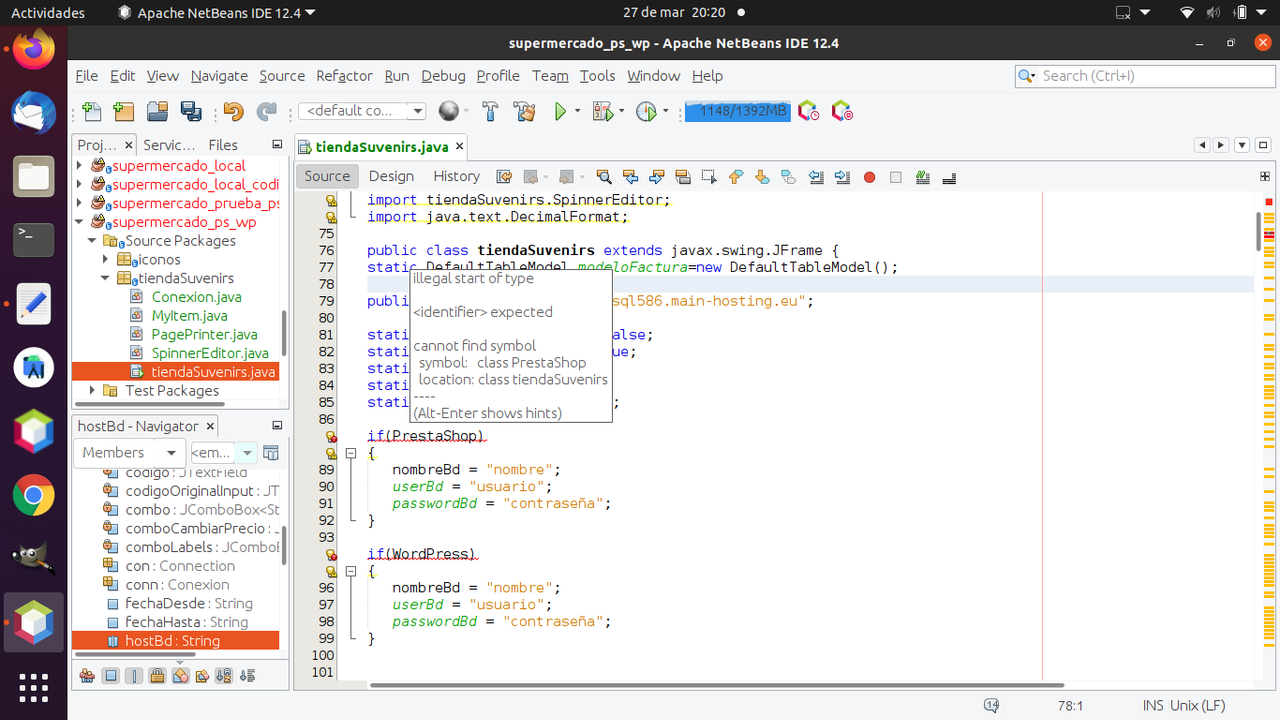
Task: Open Firefox from the Ubuntu dock
Action: click(33, 49)
